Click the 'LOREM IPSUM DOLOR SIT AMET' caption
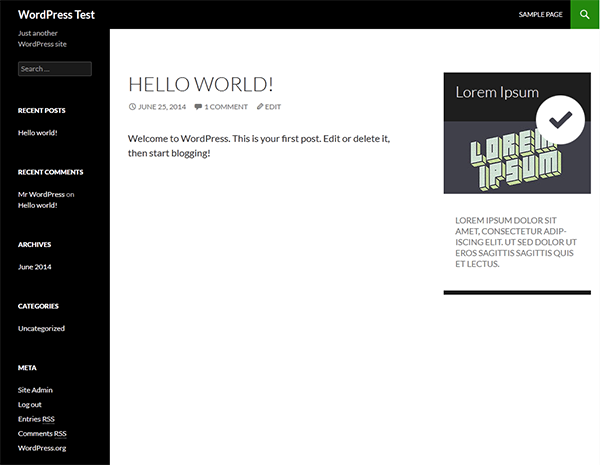600x465 pixels. coord(516,242)
